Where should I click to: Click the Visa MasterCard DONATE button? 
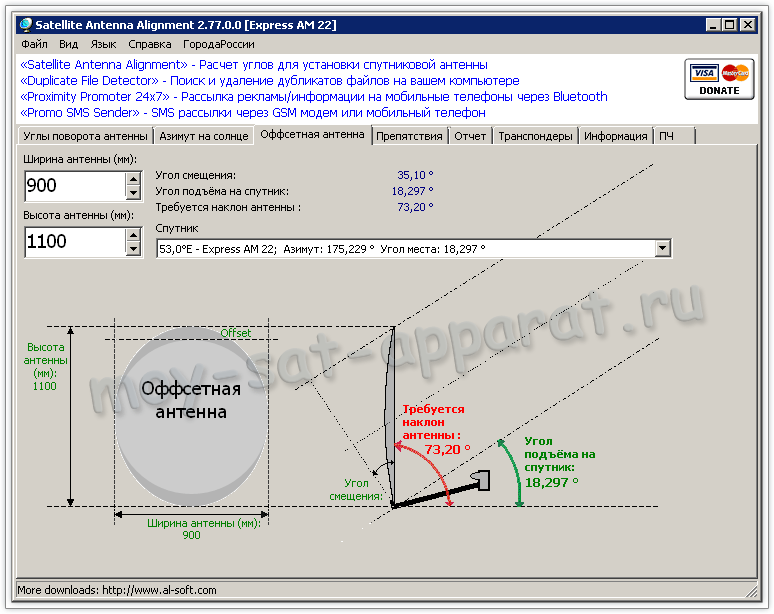pyautogui.click(x=719, y=79)
